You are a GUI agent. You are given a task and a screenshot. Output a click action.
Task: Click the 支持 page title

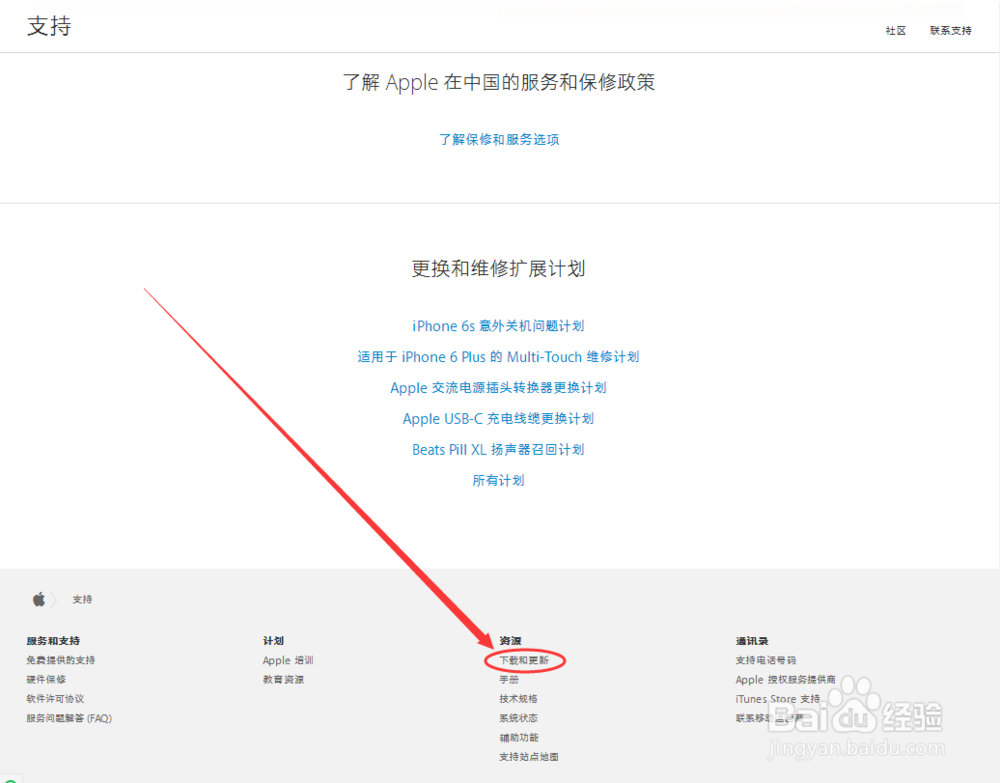click(x=49, y=26)
